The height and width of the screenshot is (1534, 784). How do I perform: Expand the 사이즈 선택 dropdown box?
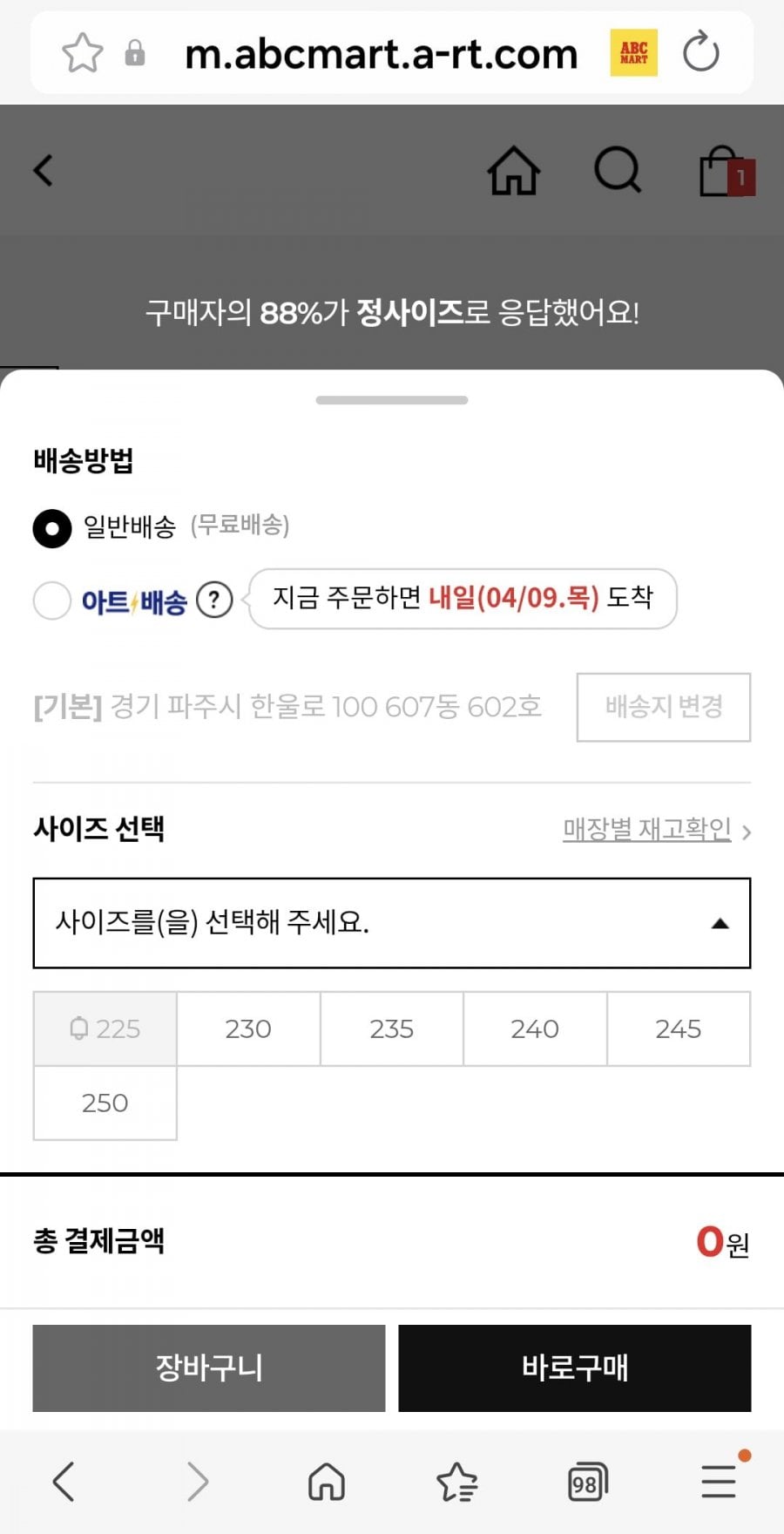pos(392,923)
